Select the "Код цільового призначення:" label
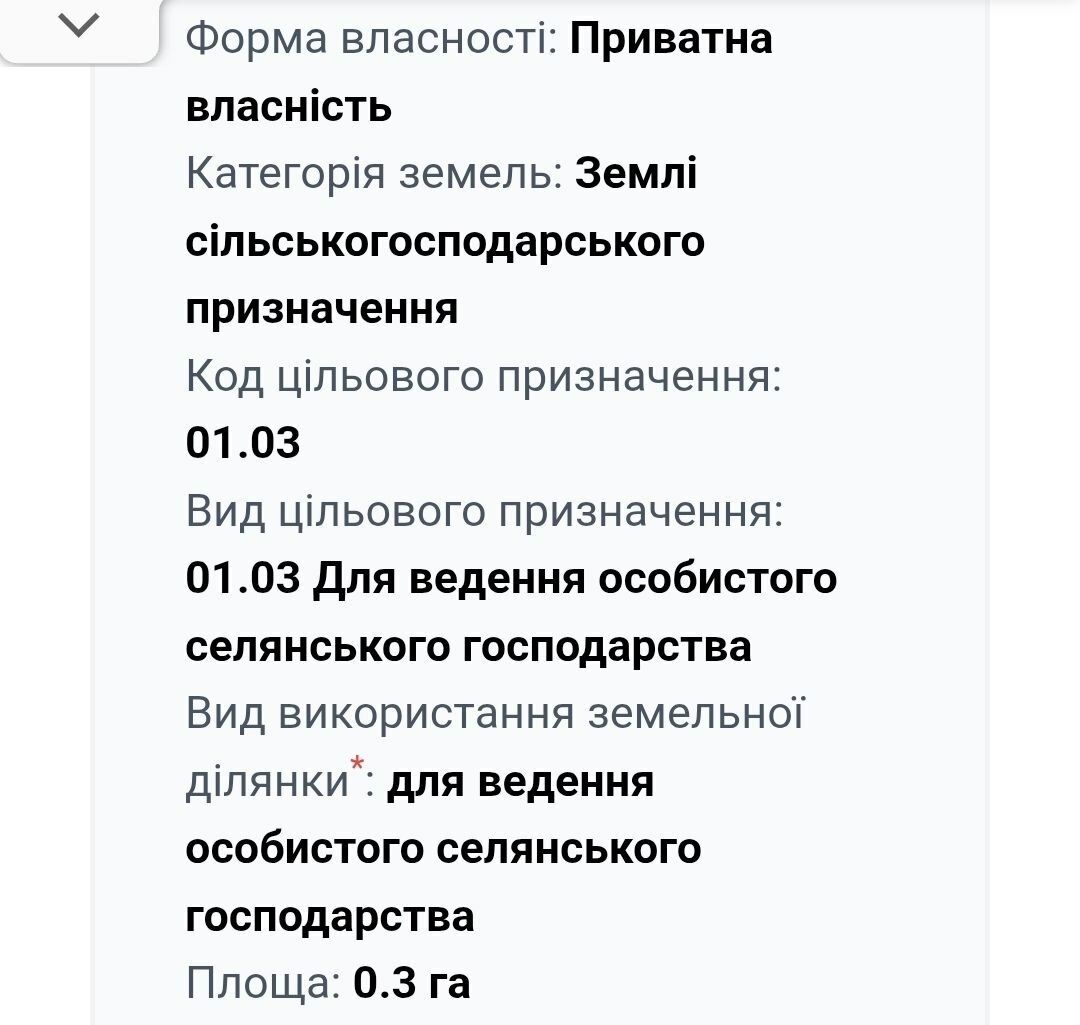1080x1025 pixels. (484, 376)
